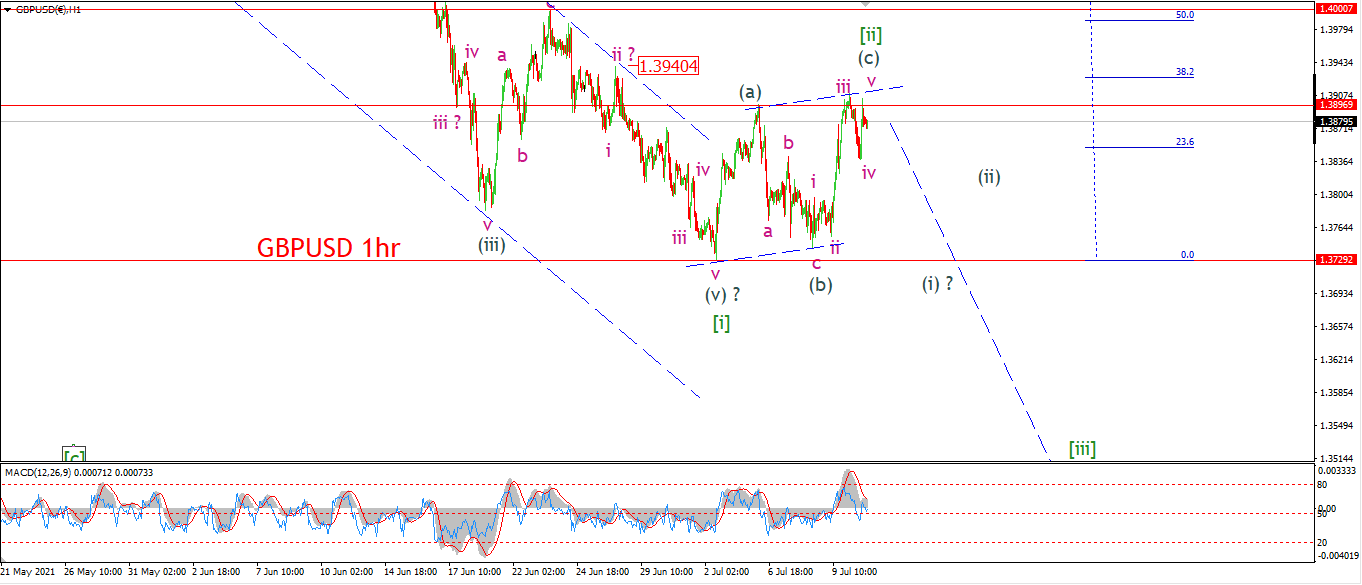Click the grey chart shift triangle at top

pyautogui.click(x=867, y=4)
